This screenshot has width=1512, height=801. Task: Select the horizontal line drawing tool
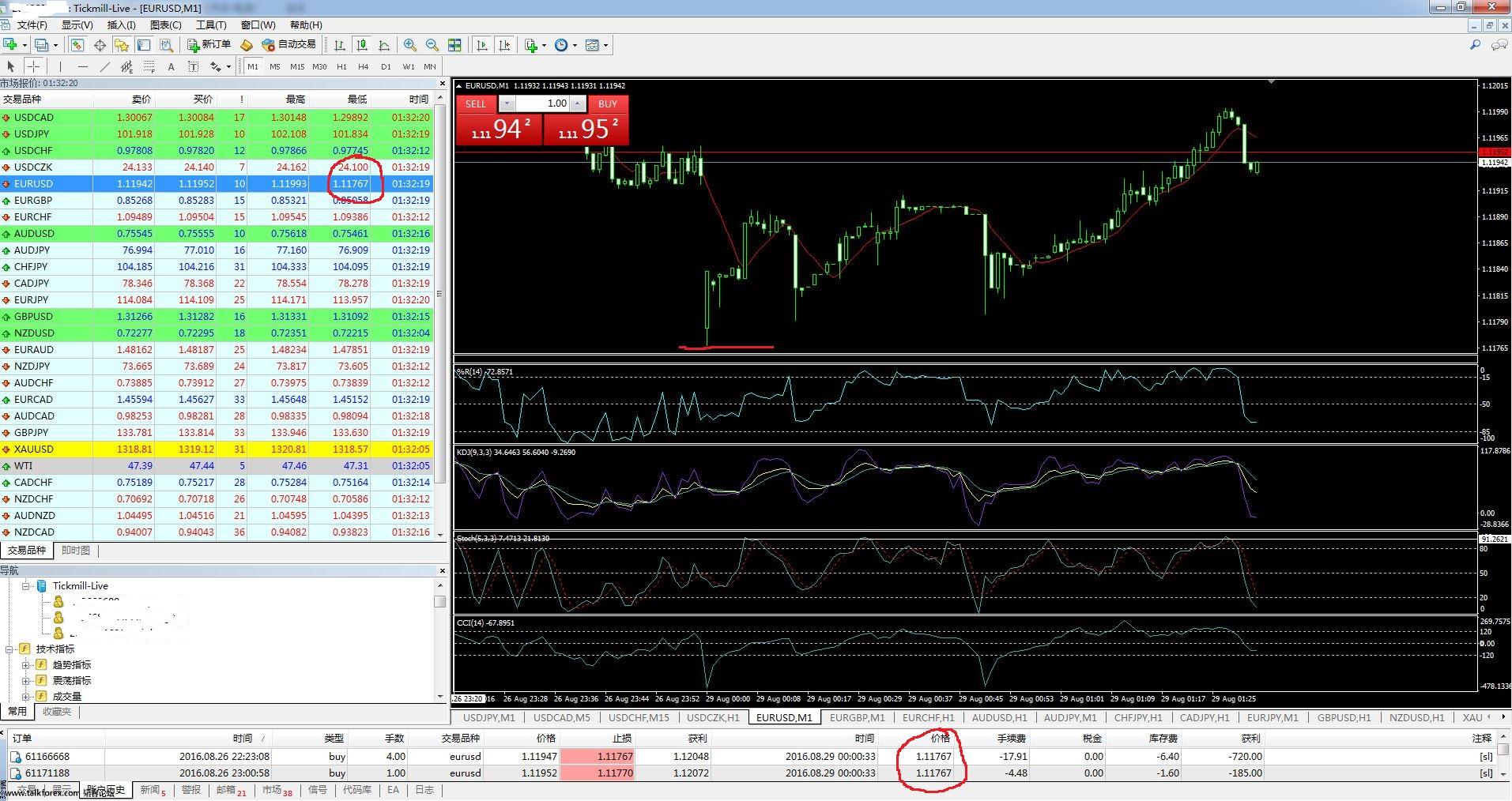coord(82,66)
